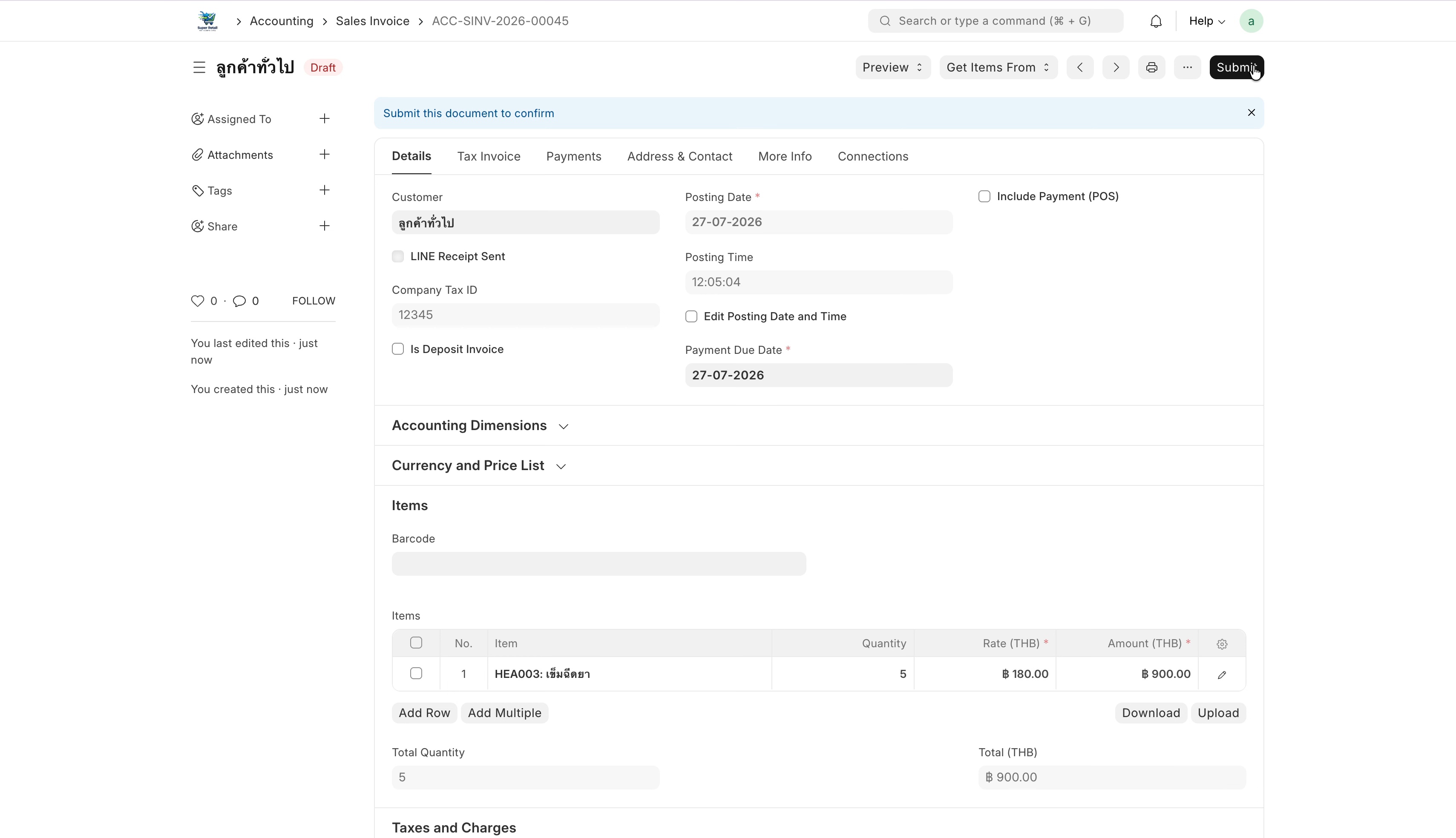Dismiss the submit confirmation banner
The height and width of the screenshot is (838, 1456).
coord(1251,112)
